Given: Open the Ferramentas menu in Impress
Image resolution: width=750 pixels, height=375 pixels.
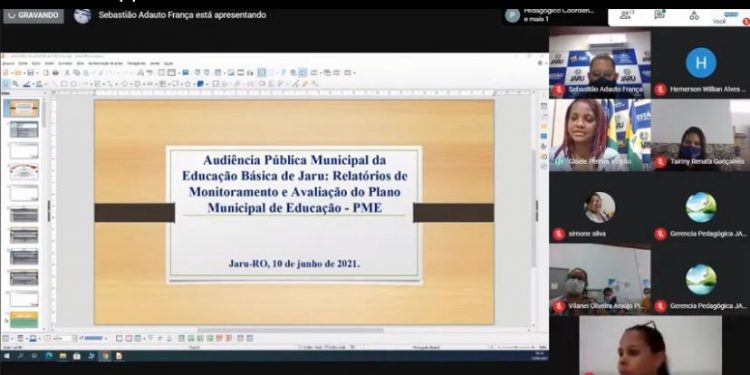Looking at the screenshot, I should [x=136, y=63].
